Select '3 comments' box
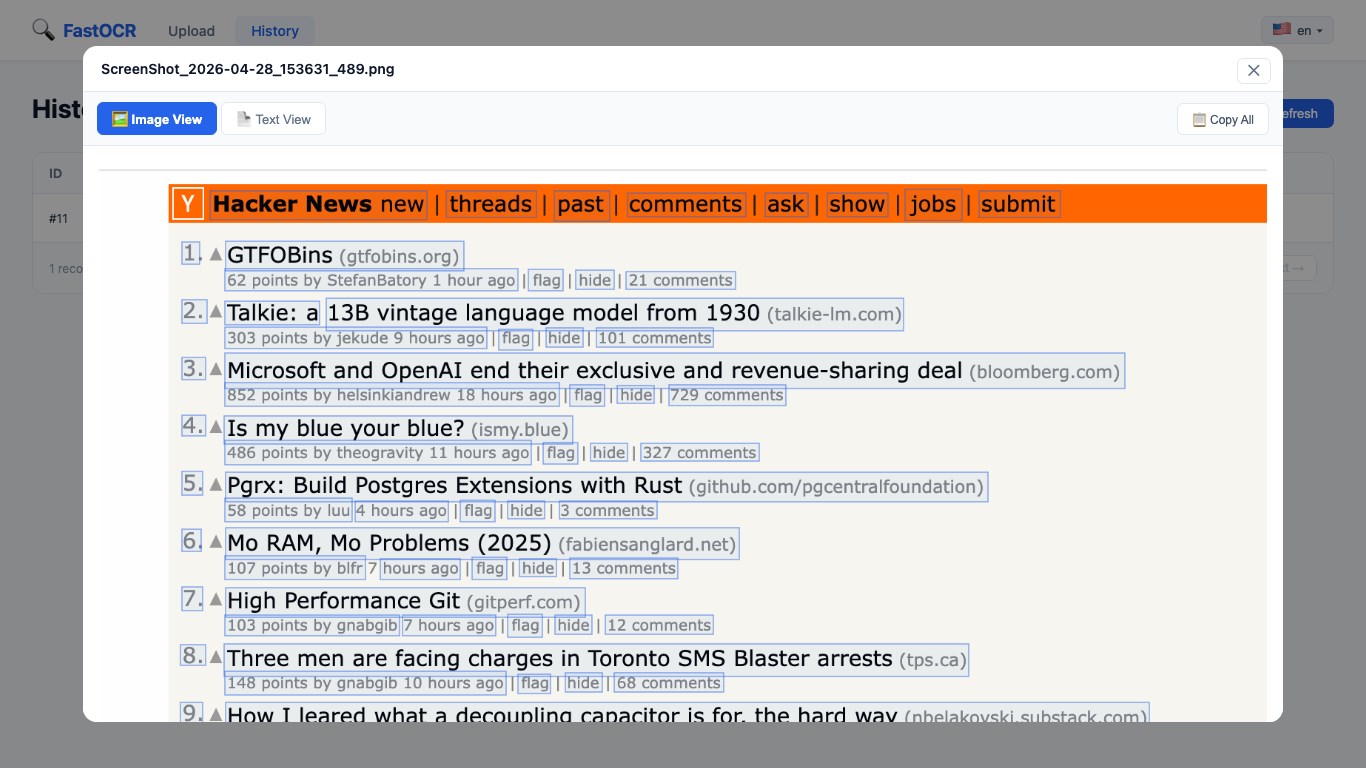This screenshot has width=1366, height=768. coord(608,511)
